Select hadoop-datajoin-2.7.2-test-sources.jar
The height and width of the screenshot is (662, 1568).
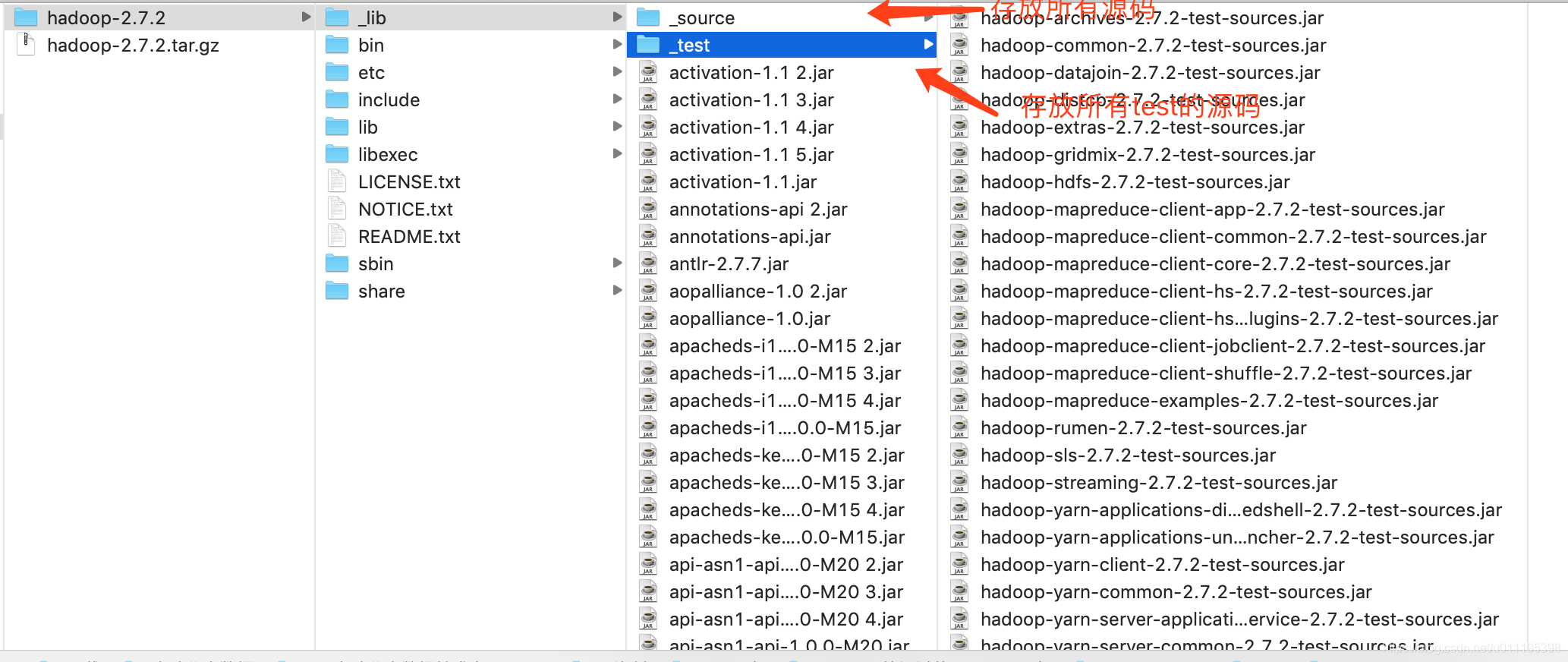[1151, 72]
